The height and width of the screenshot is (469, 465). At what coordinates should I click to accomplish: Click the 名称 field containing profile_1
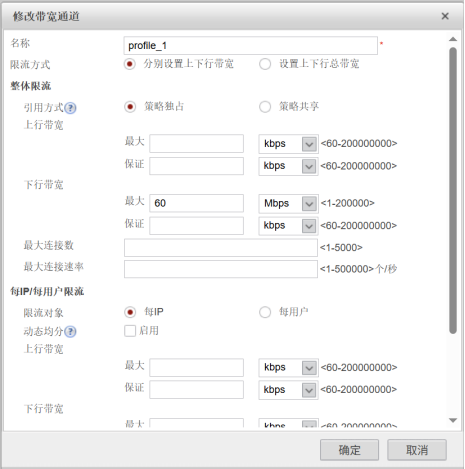click(x=250, y=46)
